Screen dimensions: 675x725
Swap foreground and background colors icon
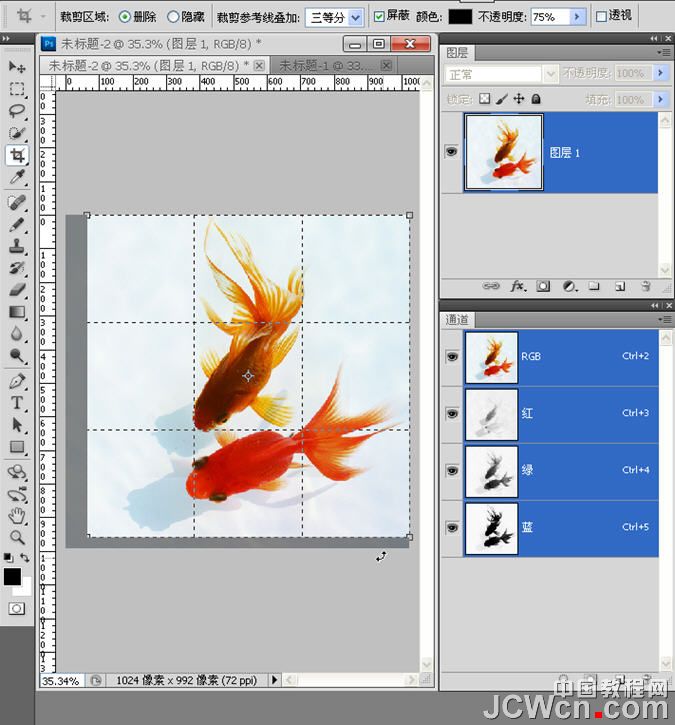[x=25, y=558]
